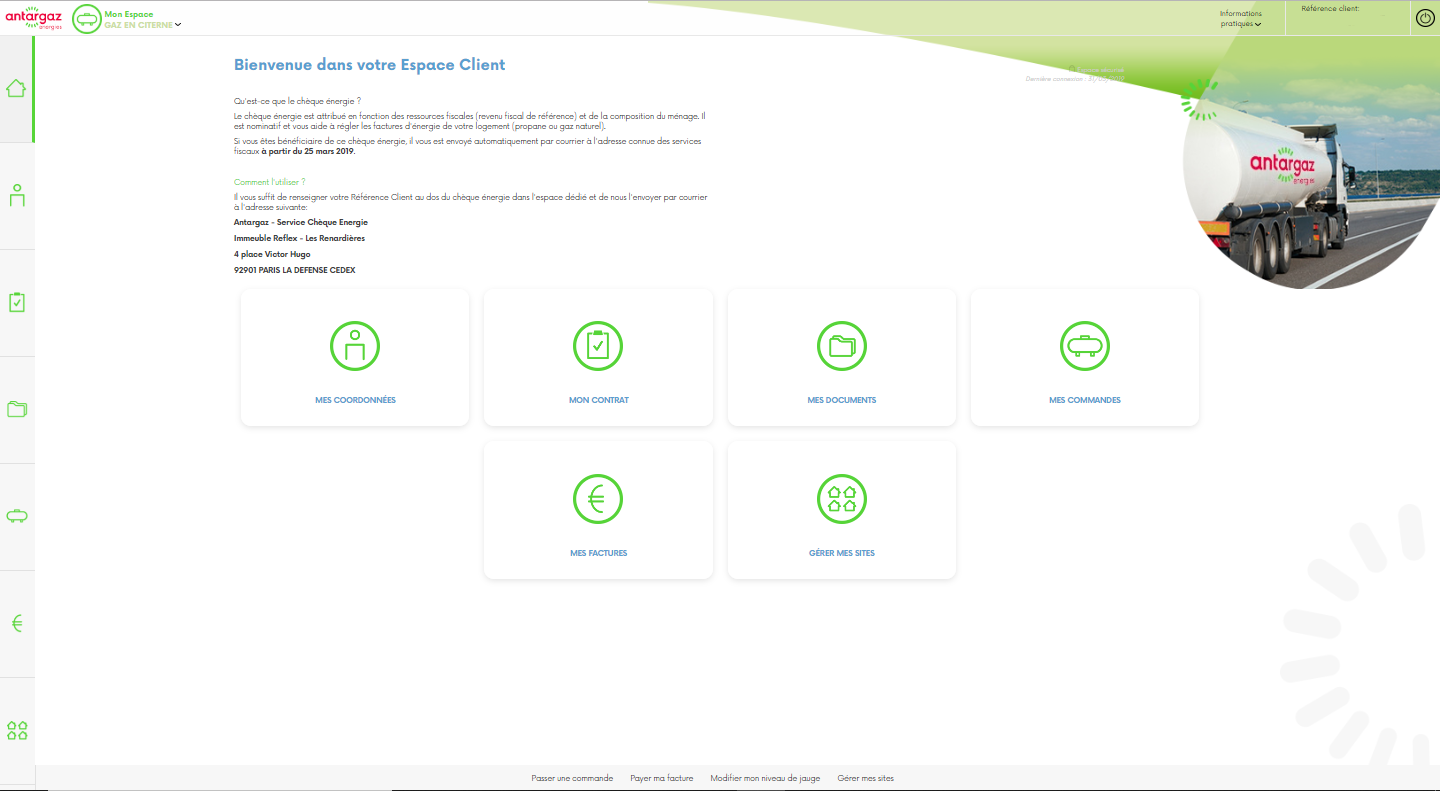Click the Antargaz logo in the header
The width and height of the screenshot is (1440, 791).
(x=34, y=18)
